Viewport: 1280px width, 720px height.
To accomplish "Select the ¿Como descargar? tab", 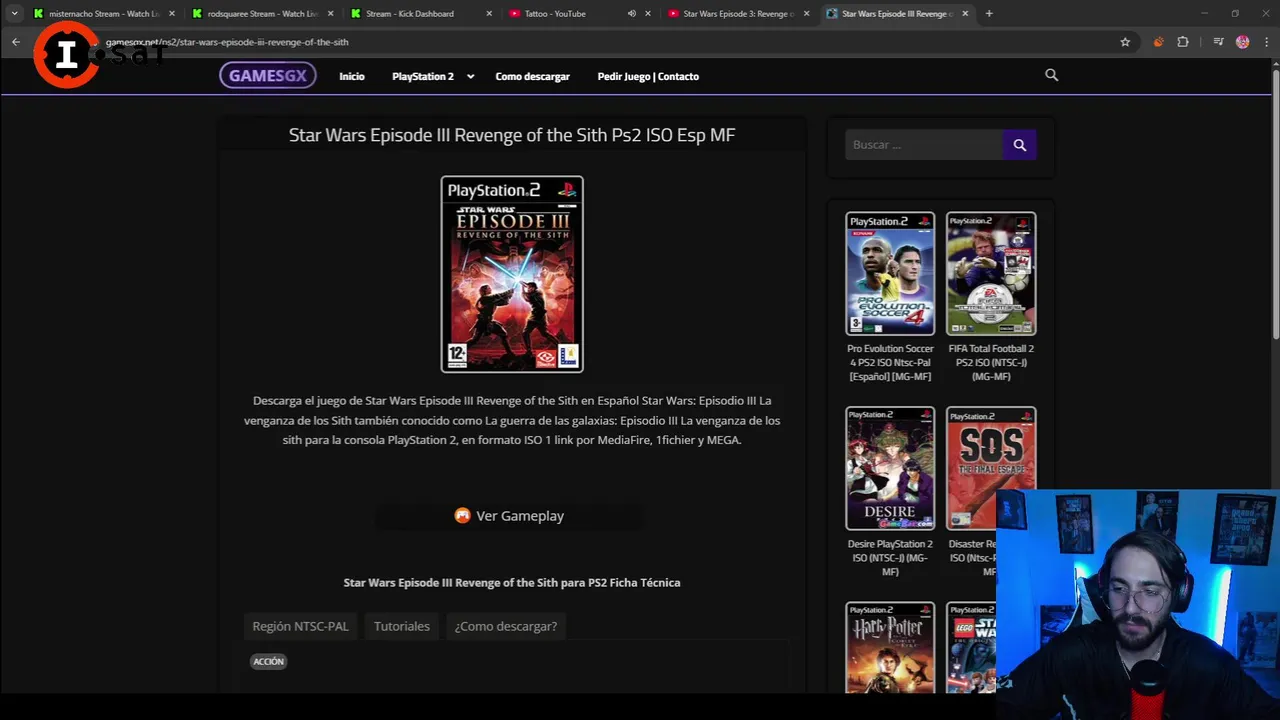I will point(506,626).
